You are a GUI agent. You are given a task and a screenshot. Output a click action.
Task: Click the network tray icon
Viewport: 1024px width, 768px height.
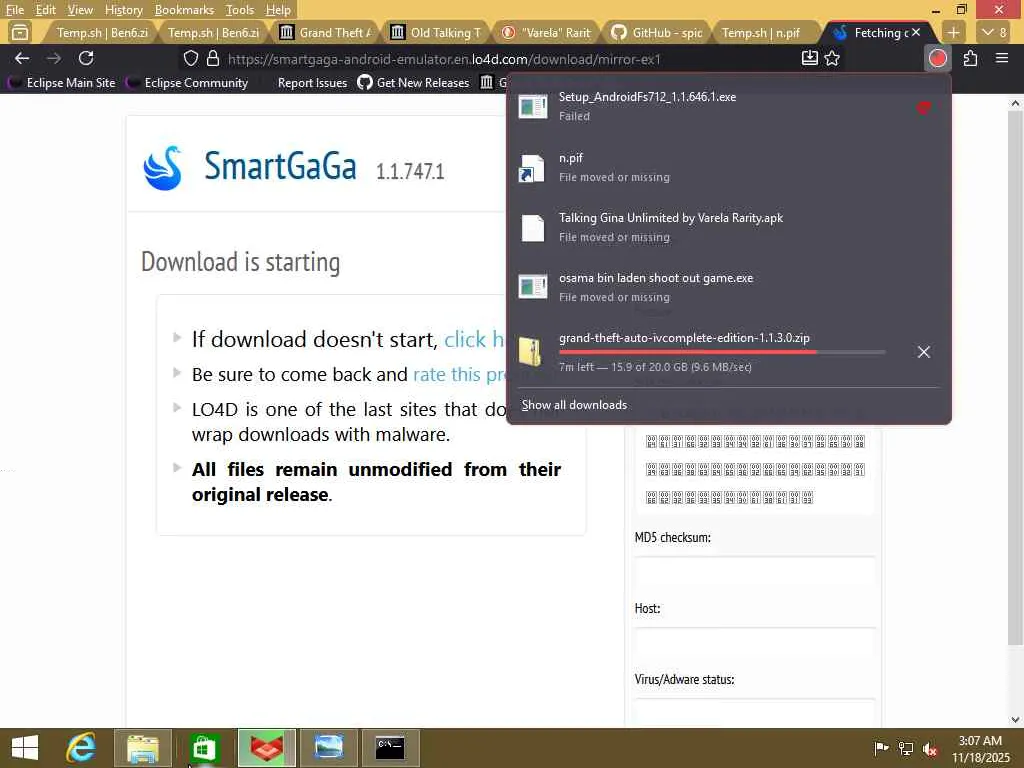pyautogui.click(x=906, y=748)
